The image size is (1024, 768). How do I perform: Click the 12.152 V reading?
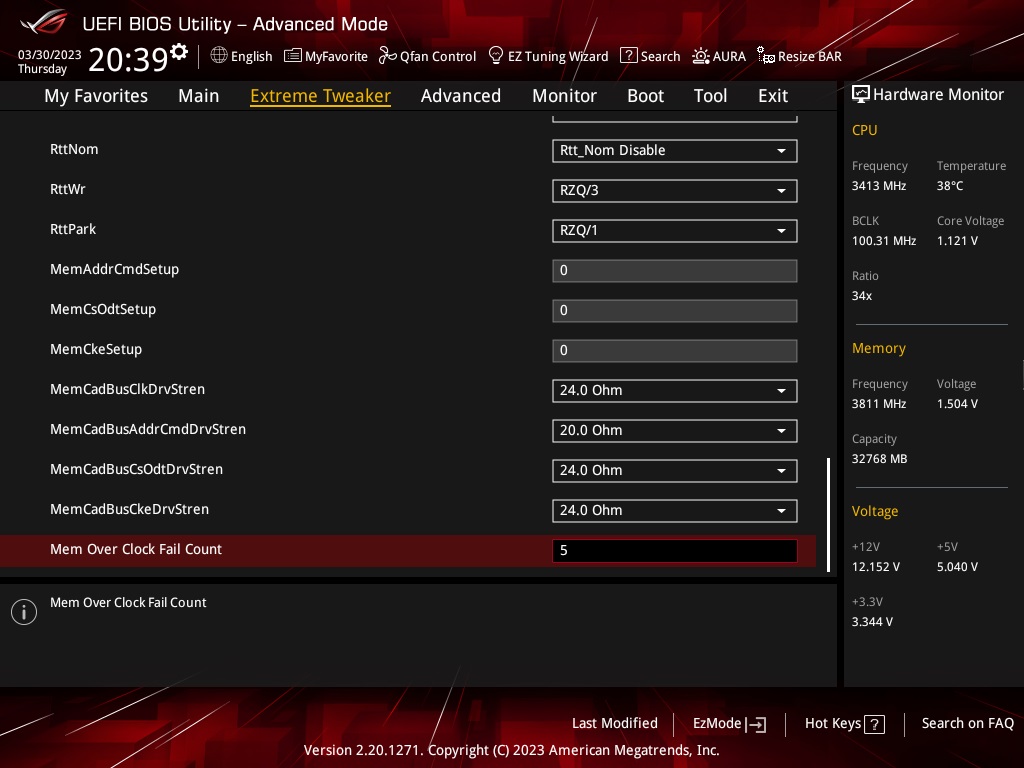point(875,567)
